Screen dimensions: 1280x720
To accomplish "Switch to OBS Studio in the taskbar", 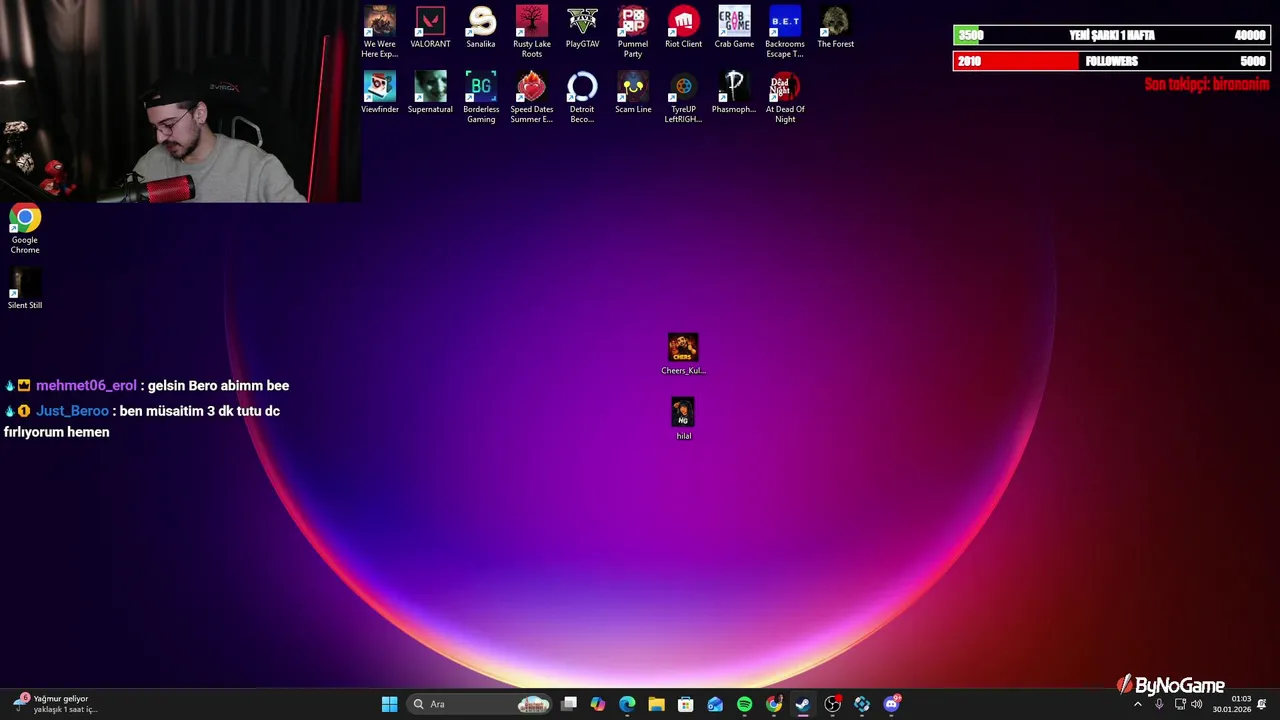I will click(832, 704).
